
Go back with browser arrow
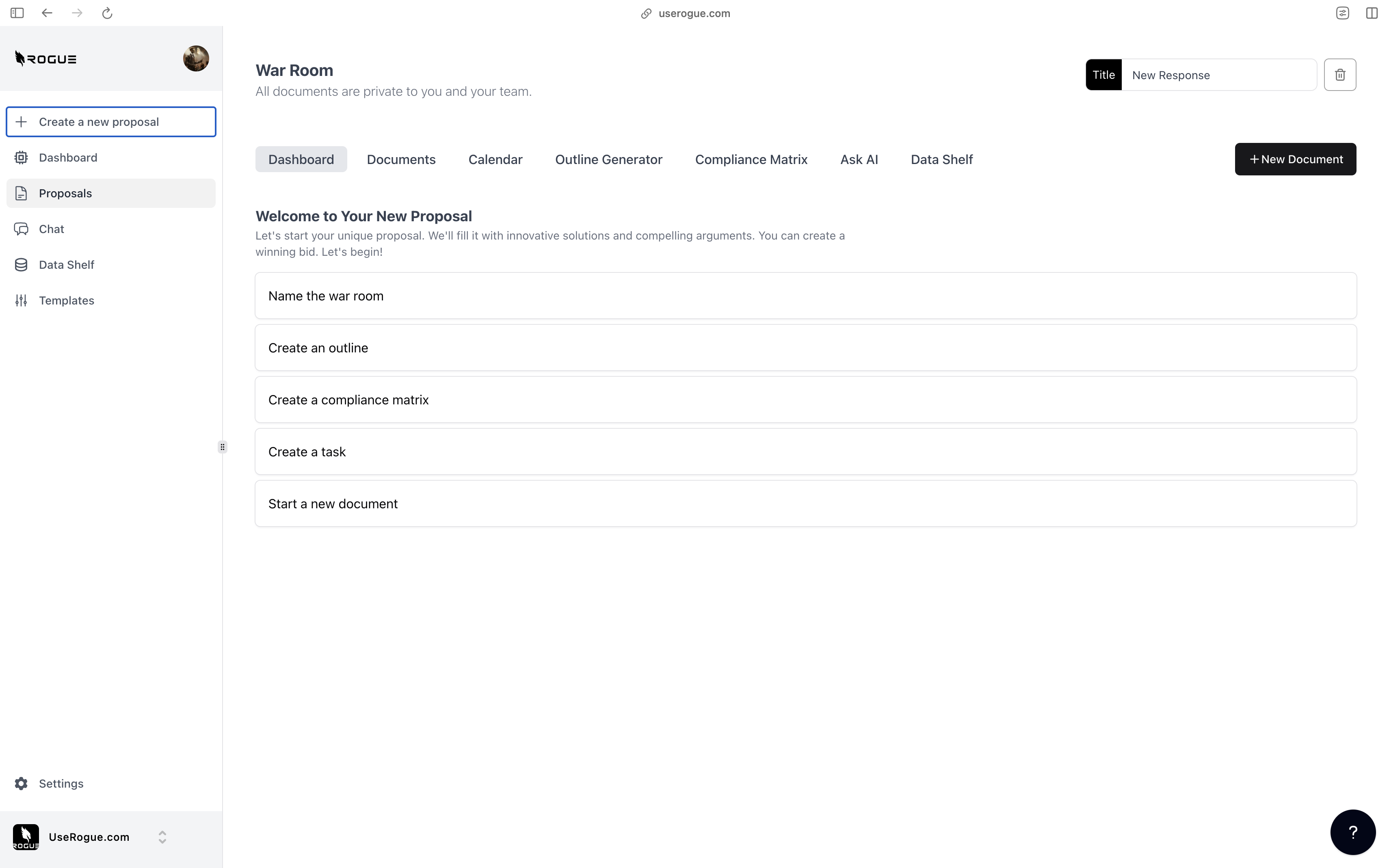[47, 13]
